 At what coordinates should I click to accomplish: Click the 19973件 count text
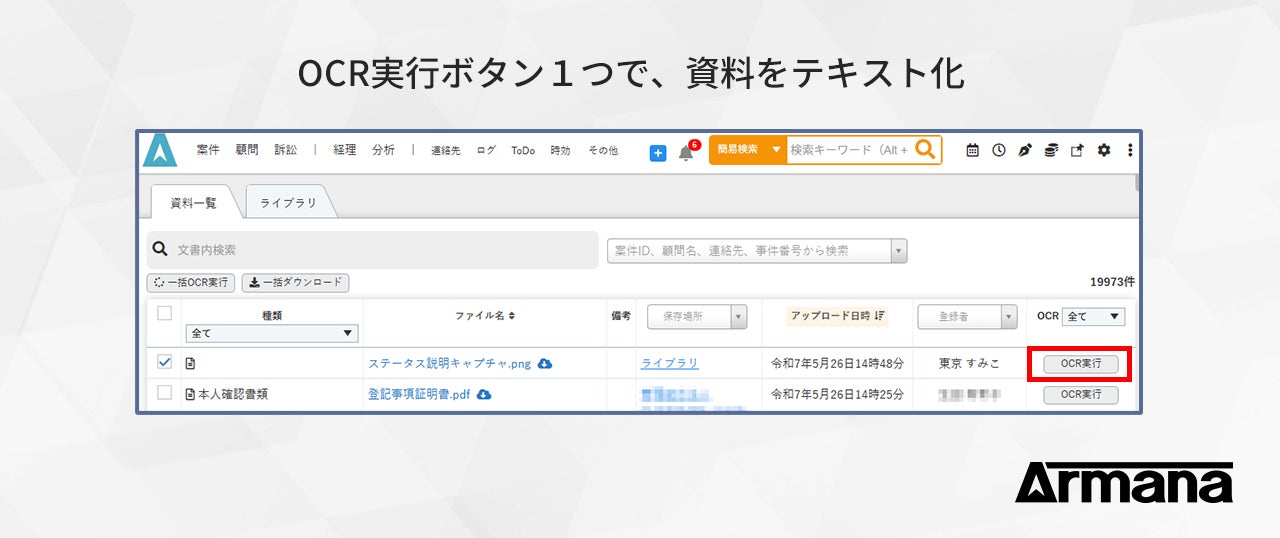pyautogui.click(x=1112, y=283)
